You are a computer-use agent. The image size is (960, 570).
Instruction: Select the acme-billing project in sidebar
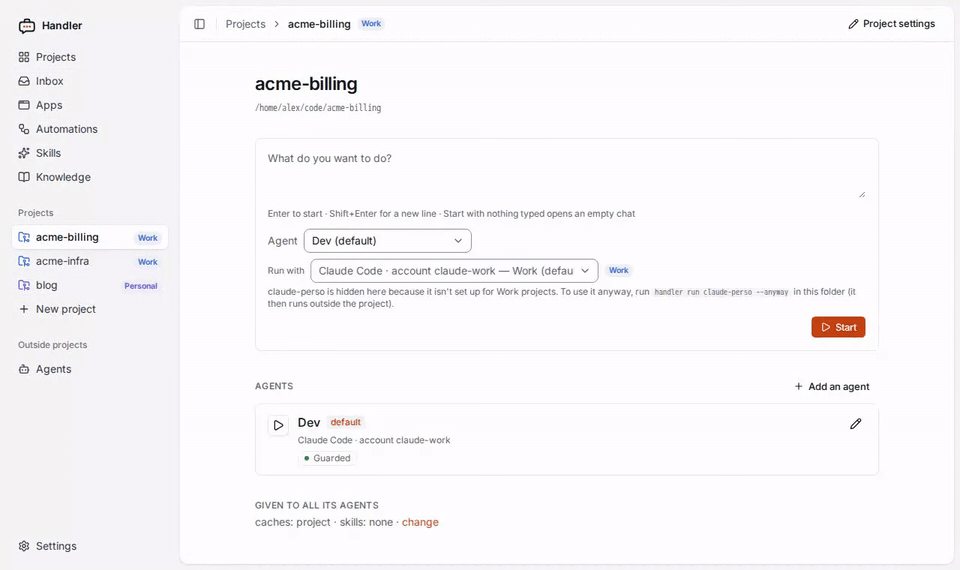(89, 237)
